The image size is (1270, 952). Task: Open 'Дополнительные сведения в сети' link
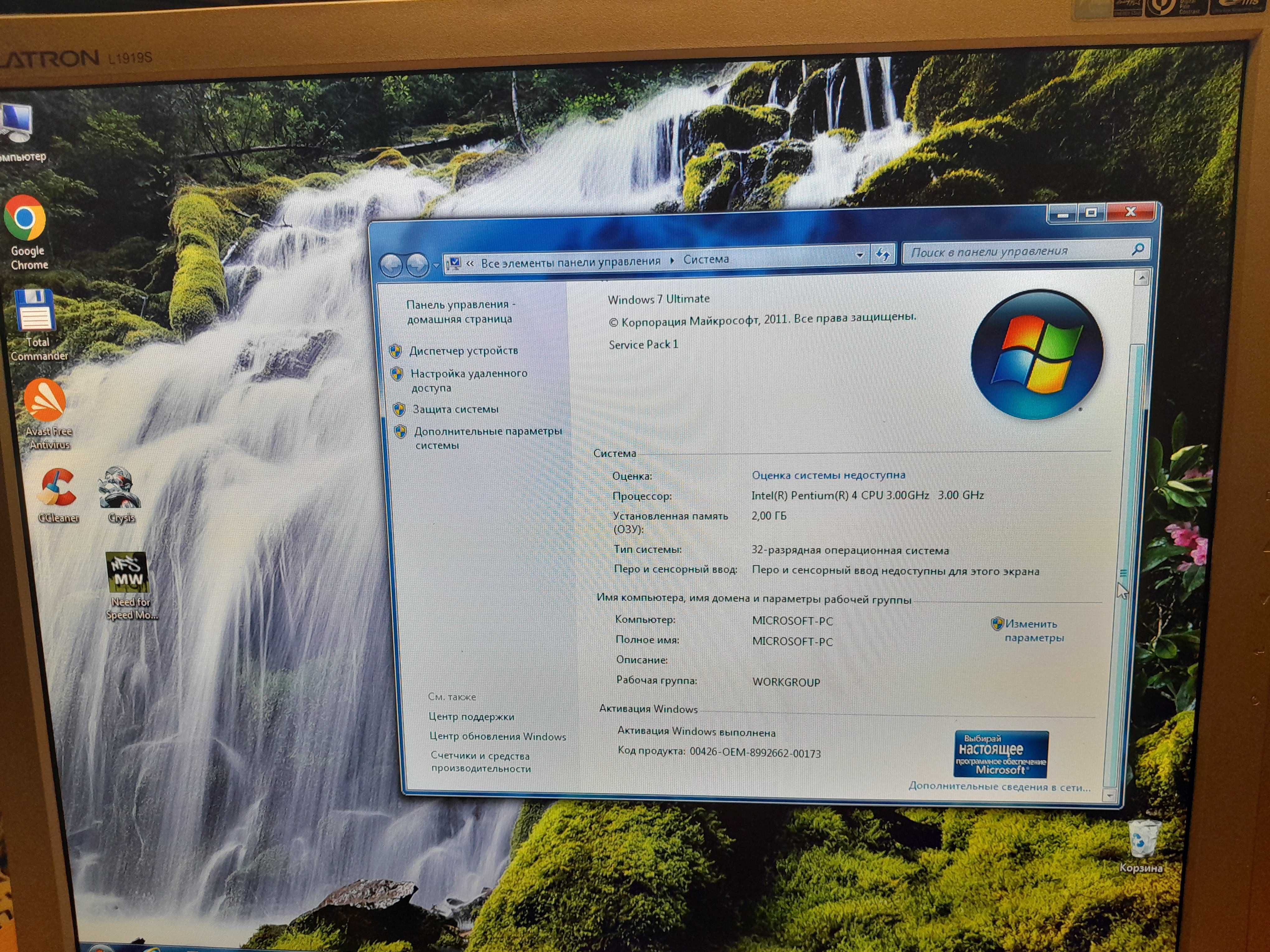(999, 787)
